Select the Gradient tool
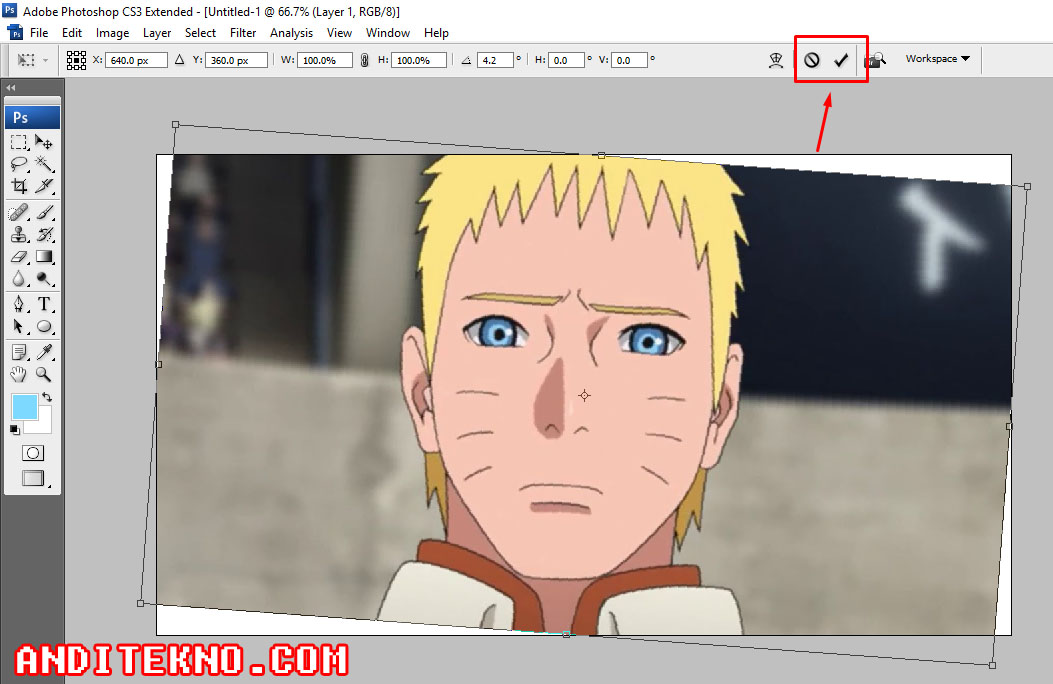The height and width of the screenshot is (684, 1053). (x=44, y=256)
